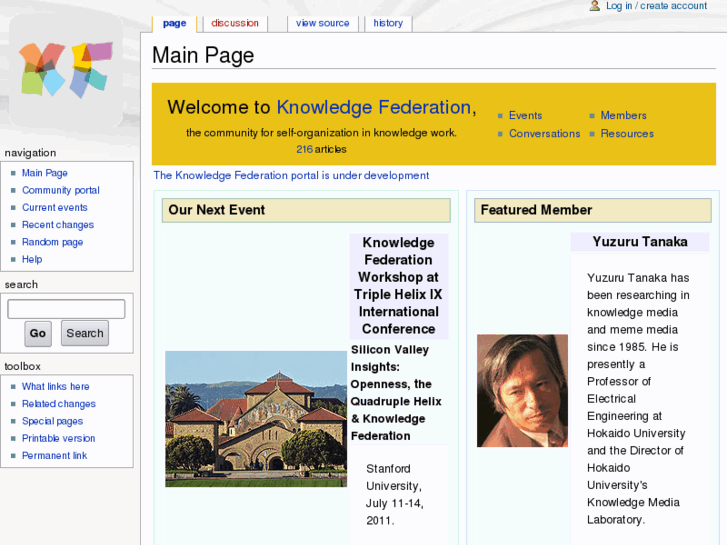Click the Knowledge Federation logo
727x545 pixels.
click(x=66, y=70)
